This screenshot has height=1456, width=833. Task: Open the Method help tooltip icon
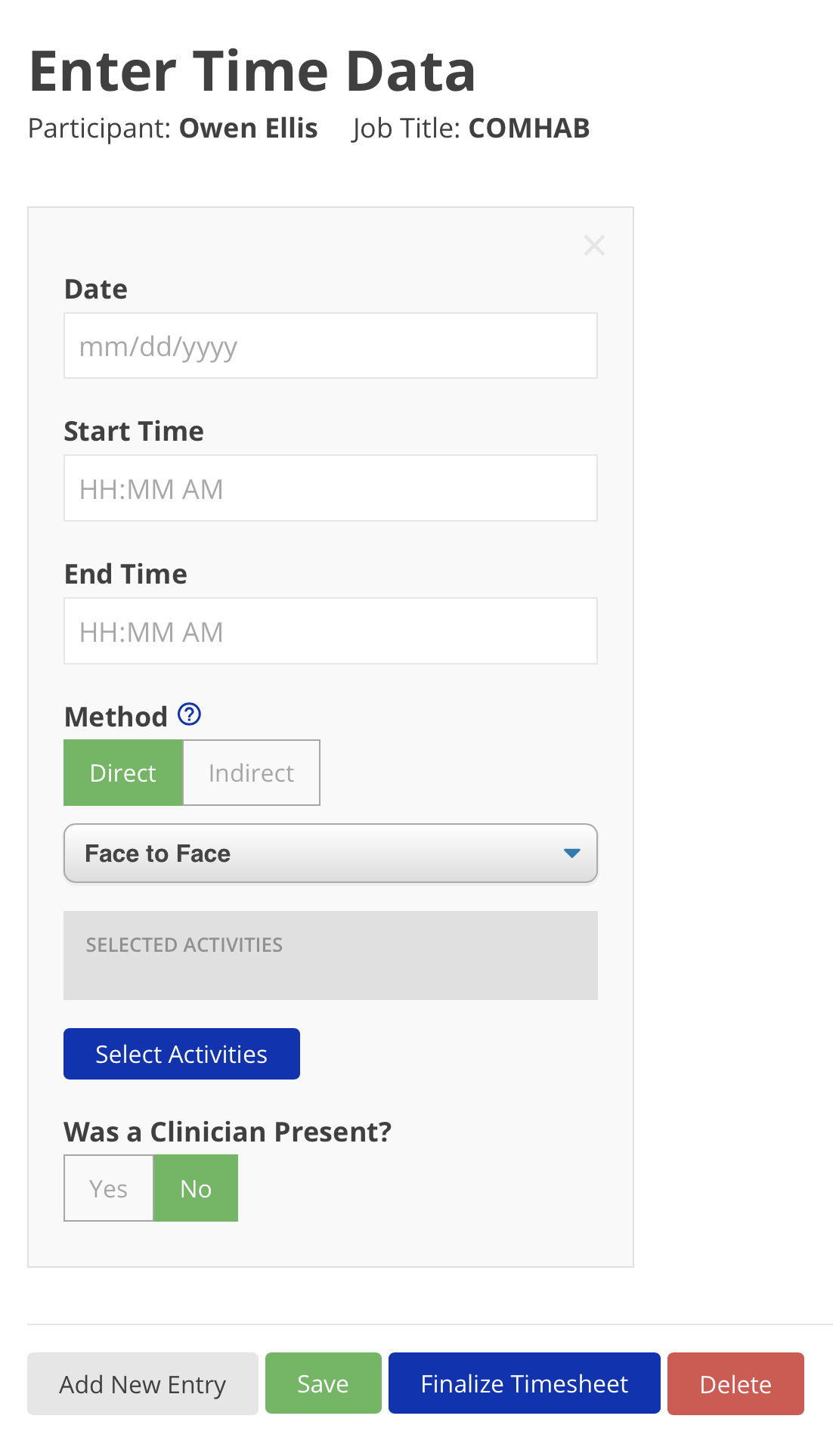[189, 714]
